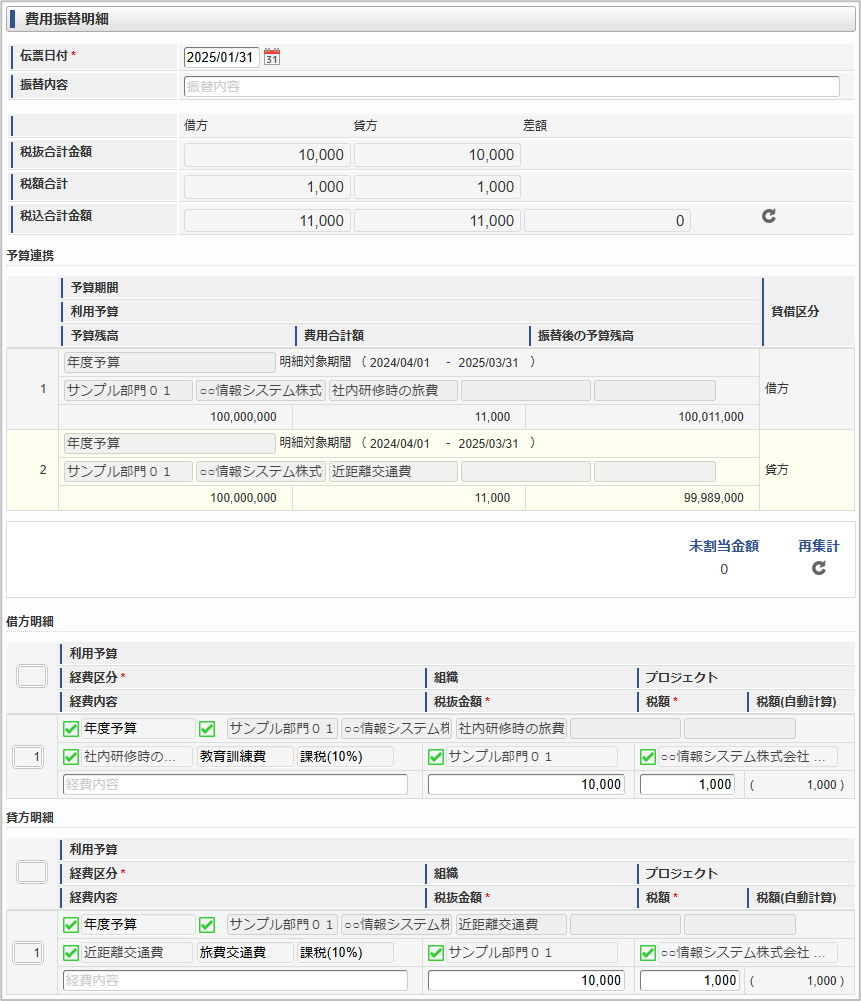Screen dimensions: 861x1001
Task: Click the 振替内容 text field
Action: coord(511,87)
